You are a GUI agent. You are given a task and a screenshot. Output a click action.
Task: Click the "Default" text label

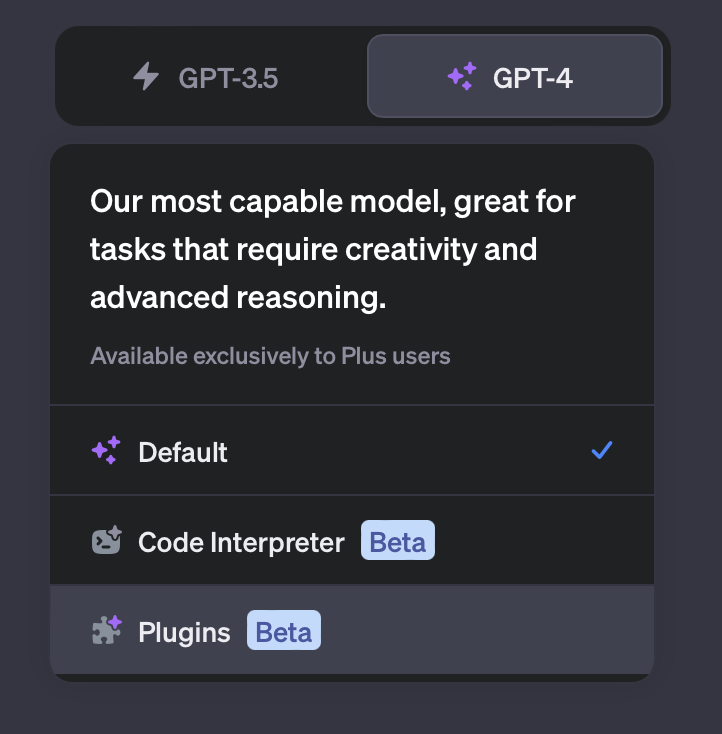pyautogui.click(x=183, y=452)
